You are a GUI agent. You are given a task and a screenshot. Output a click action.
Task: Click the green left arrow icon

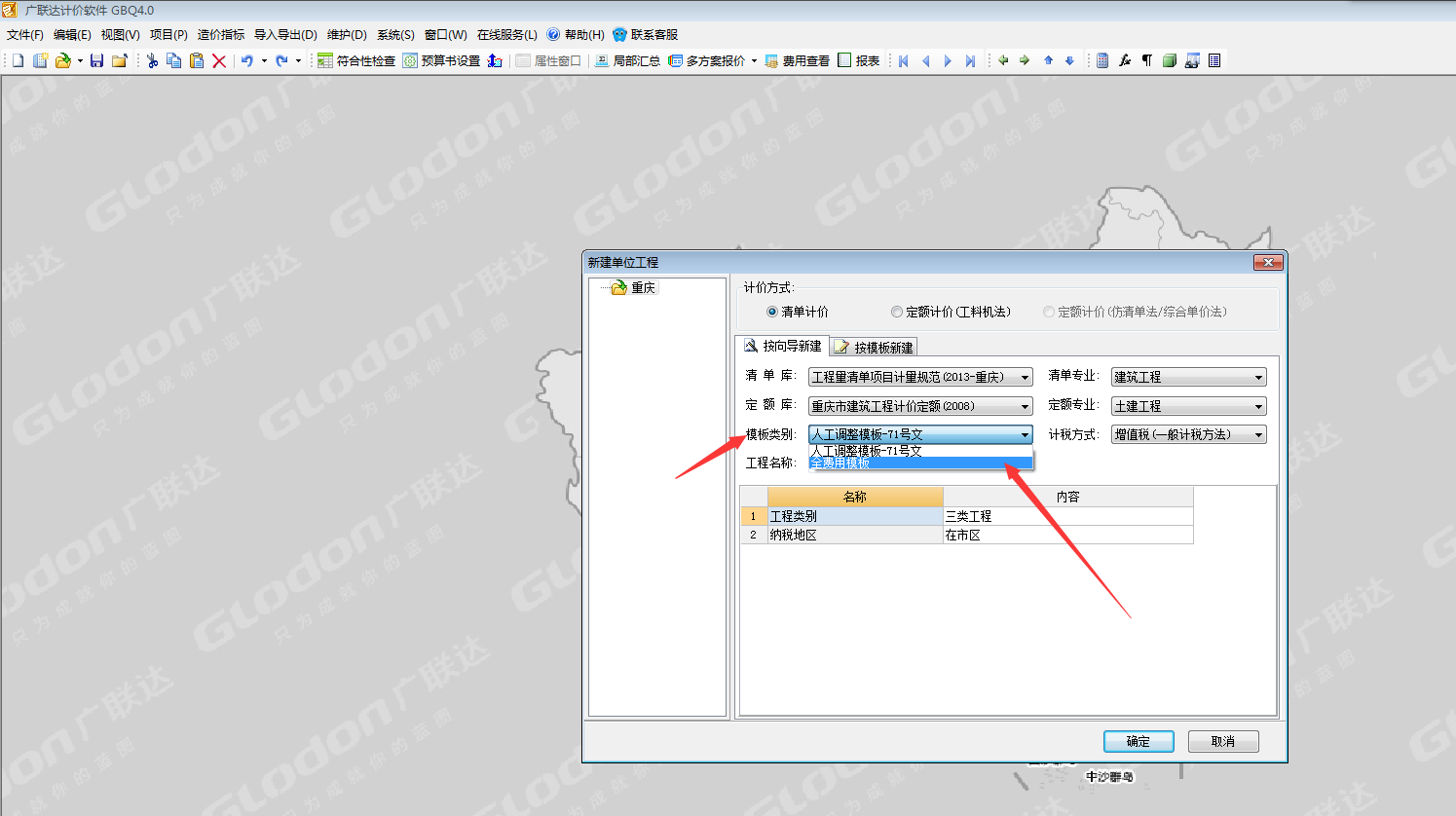[1003, 60]
